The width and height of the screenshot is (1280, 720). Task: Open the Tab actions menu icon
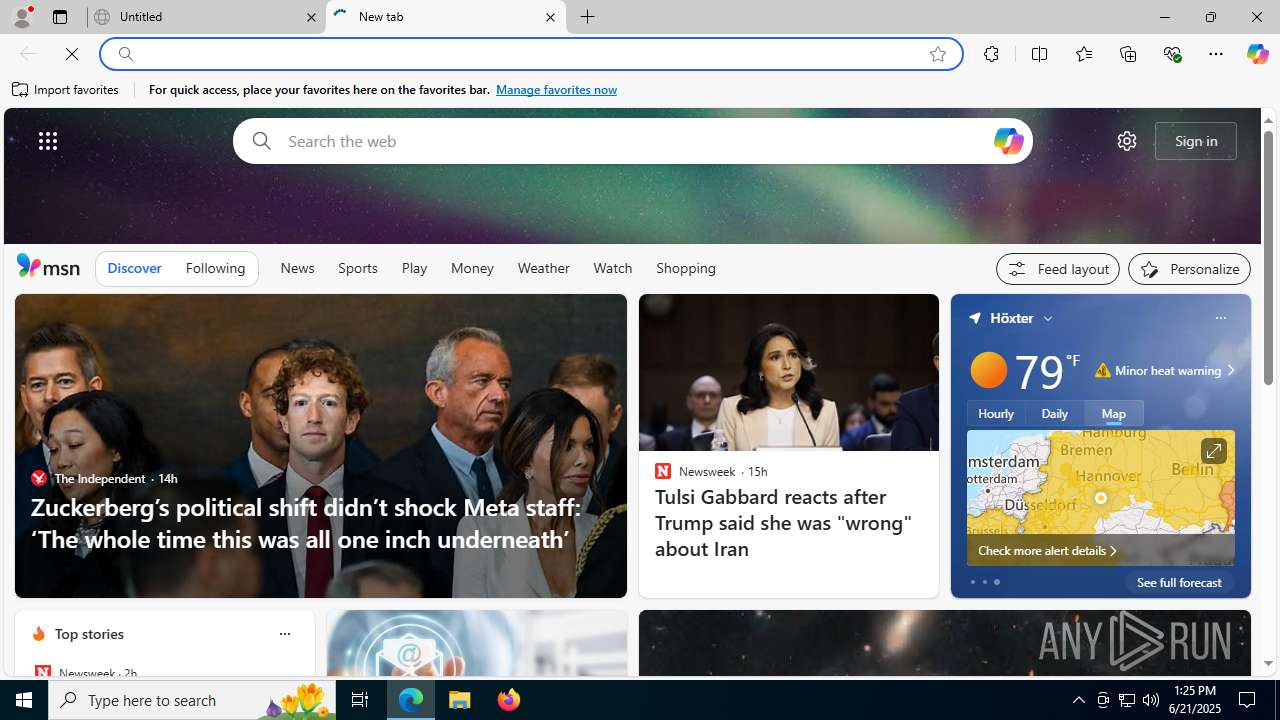[x=59, y=17]
